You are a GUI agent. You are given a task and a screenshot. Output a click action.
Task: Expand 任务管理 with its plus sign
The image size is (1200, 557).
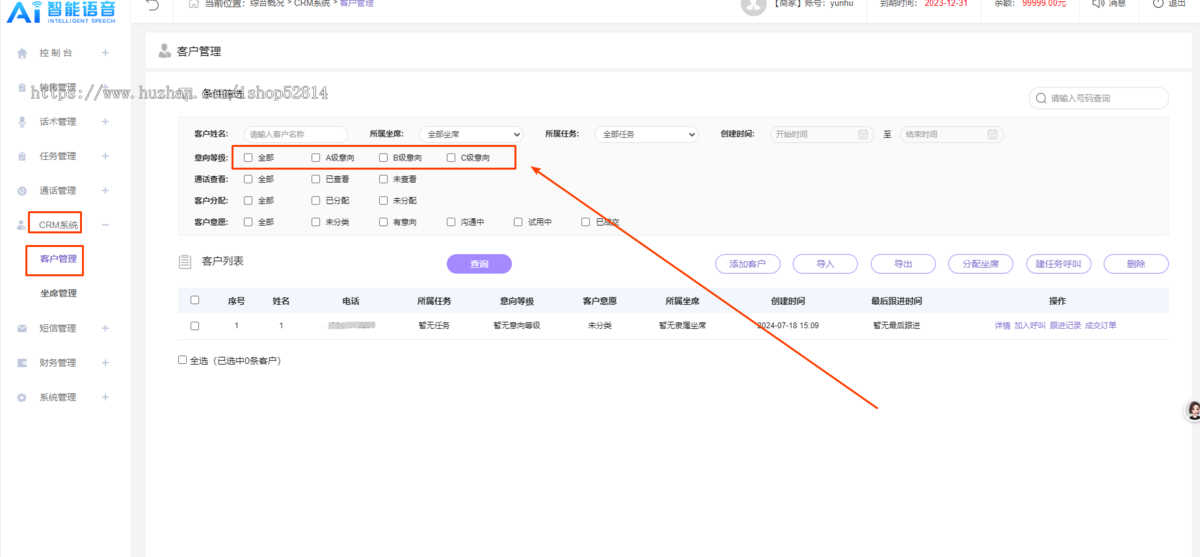point(105,156)
